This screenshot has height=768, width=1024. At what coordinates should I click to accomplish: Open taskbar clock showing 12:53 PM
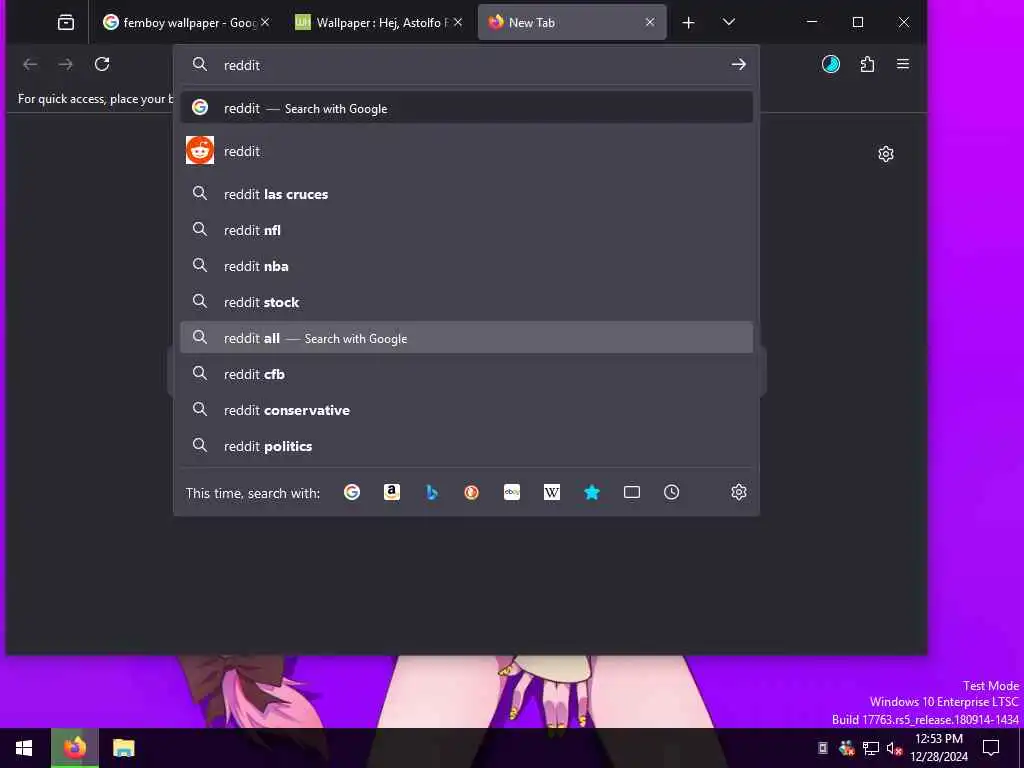(x=939, y=748)
